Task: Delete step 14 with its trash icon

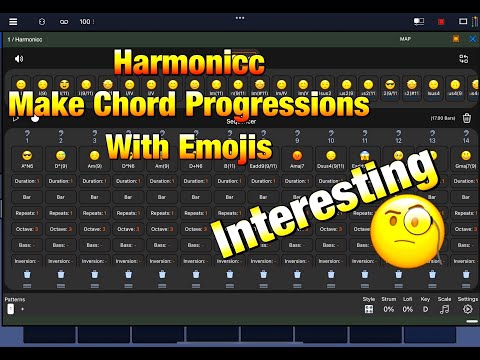Action: (466, 274)
